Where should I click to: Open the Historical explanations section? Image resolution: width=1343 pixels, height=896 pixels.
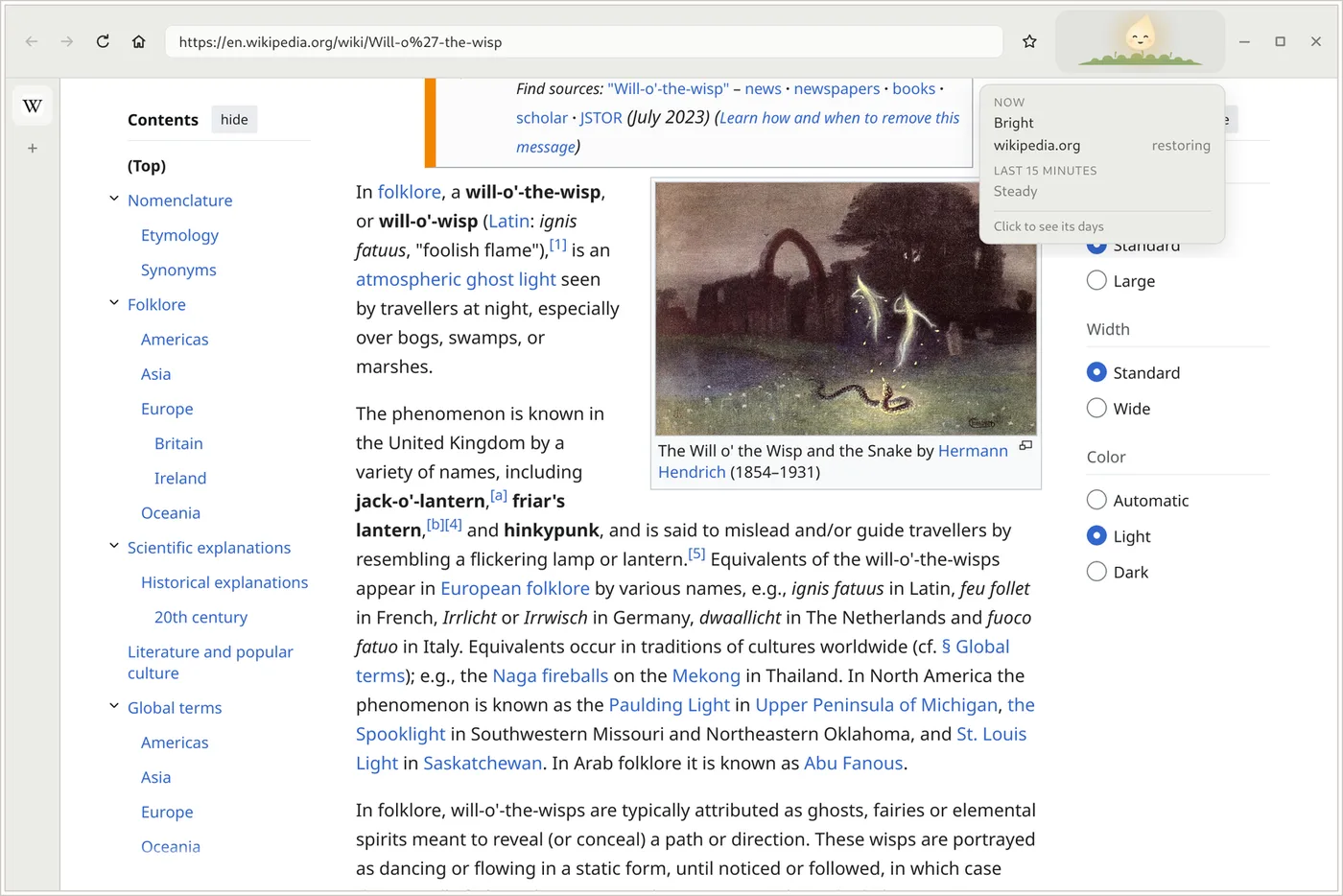coord(224,582)
